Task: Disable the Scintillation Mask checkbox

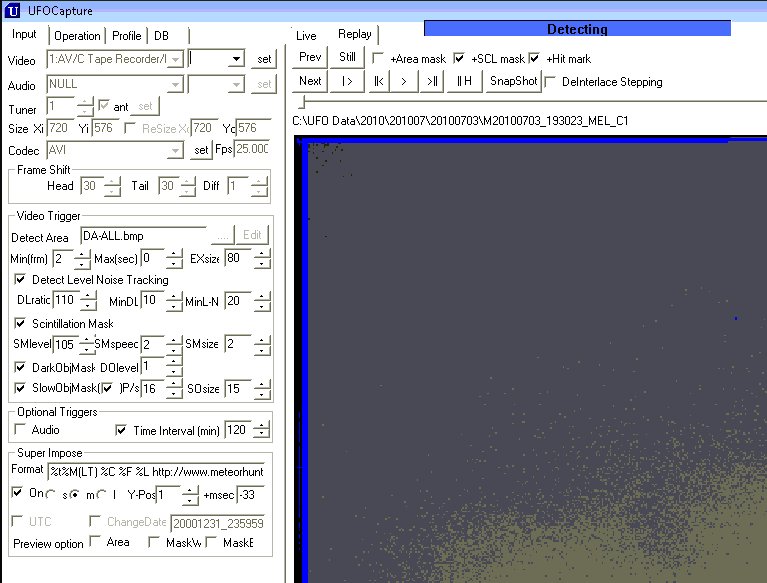Action: point(21,323)
